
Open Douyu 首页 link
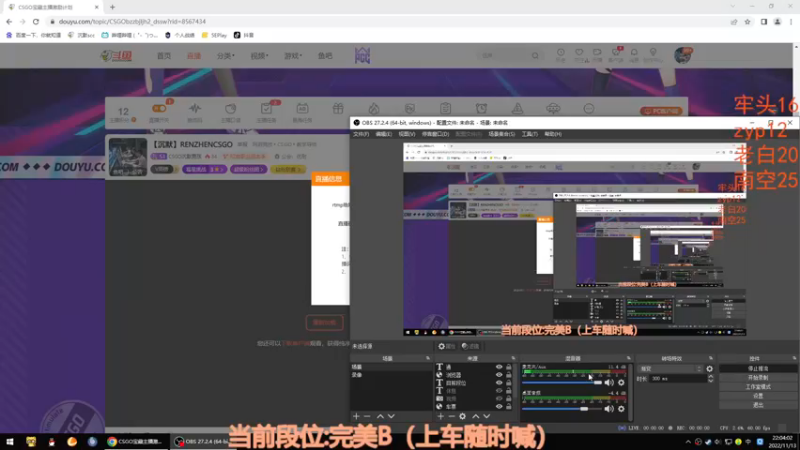coord(164,56)
